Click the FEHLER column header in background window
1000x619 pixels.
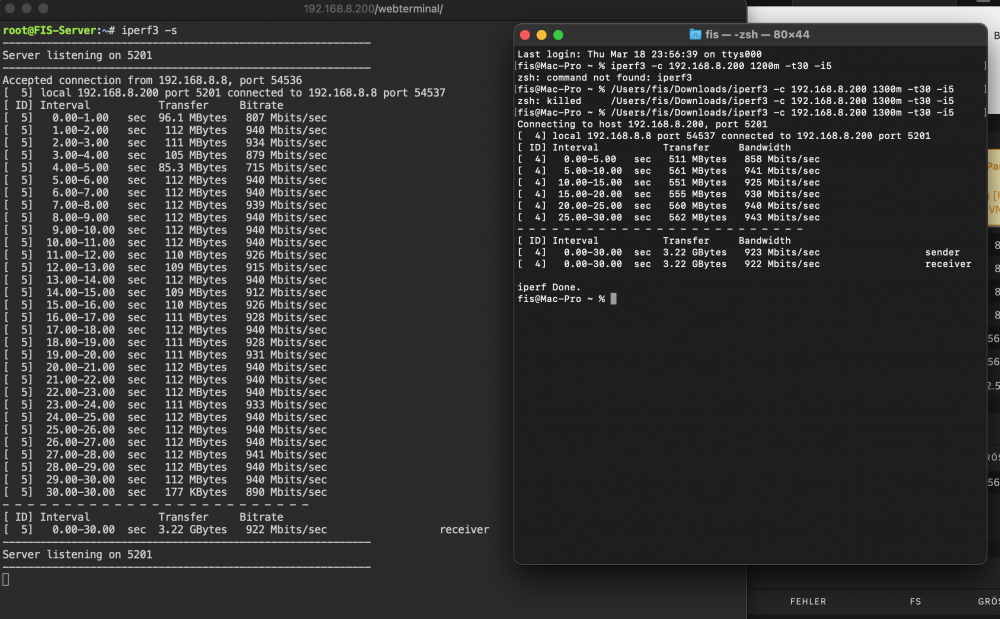[x=808, y=601]
